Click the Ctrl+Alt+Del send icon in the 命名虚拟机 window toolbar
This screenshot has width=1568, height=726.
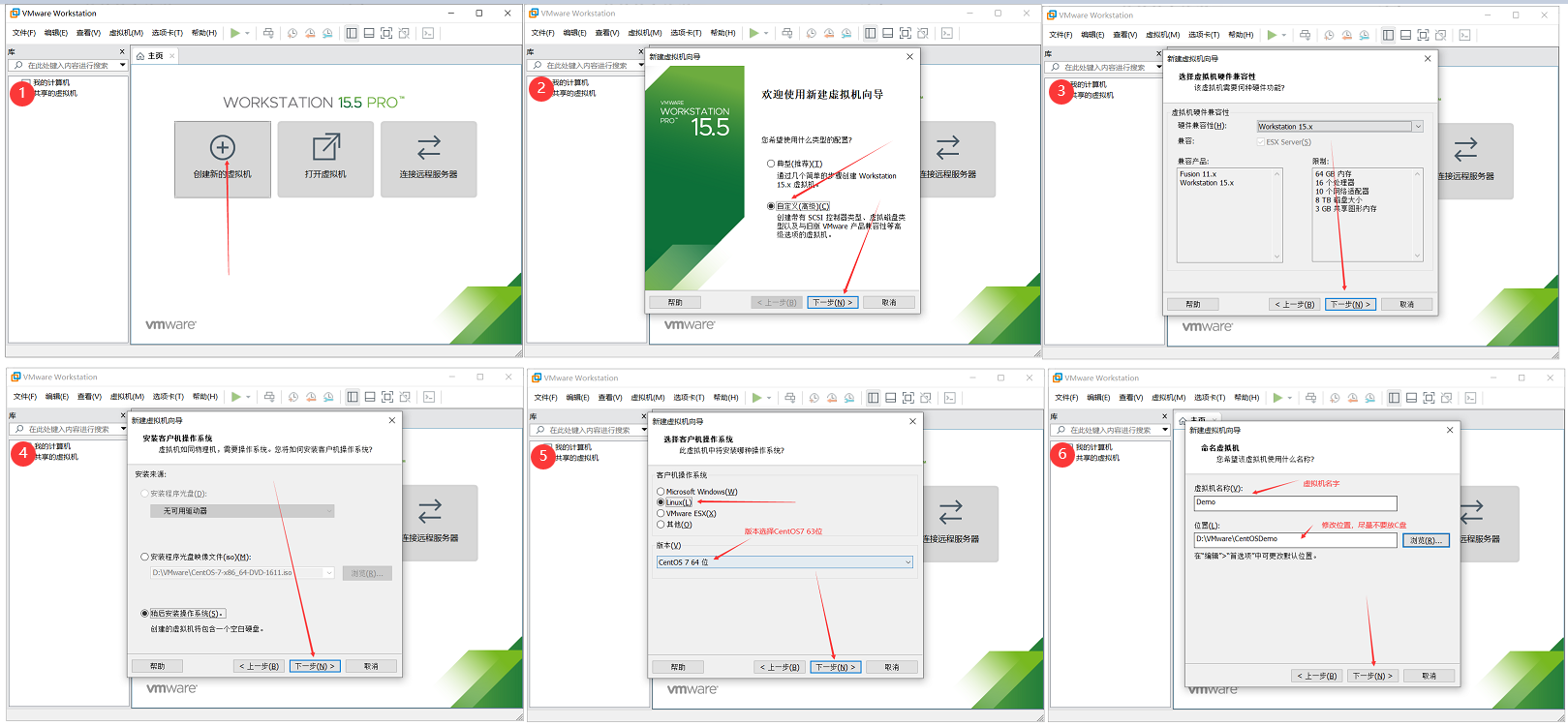tap(1310, 398)
